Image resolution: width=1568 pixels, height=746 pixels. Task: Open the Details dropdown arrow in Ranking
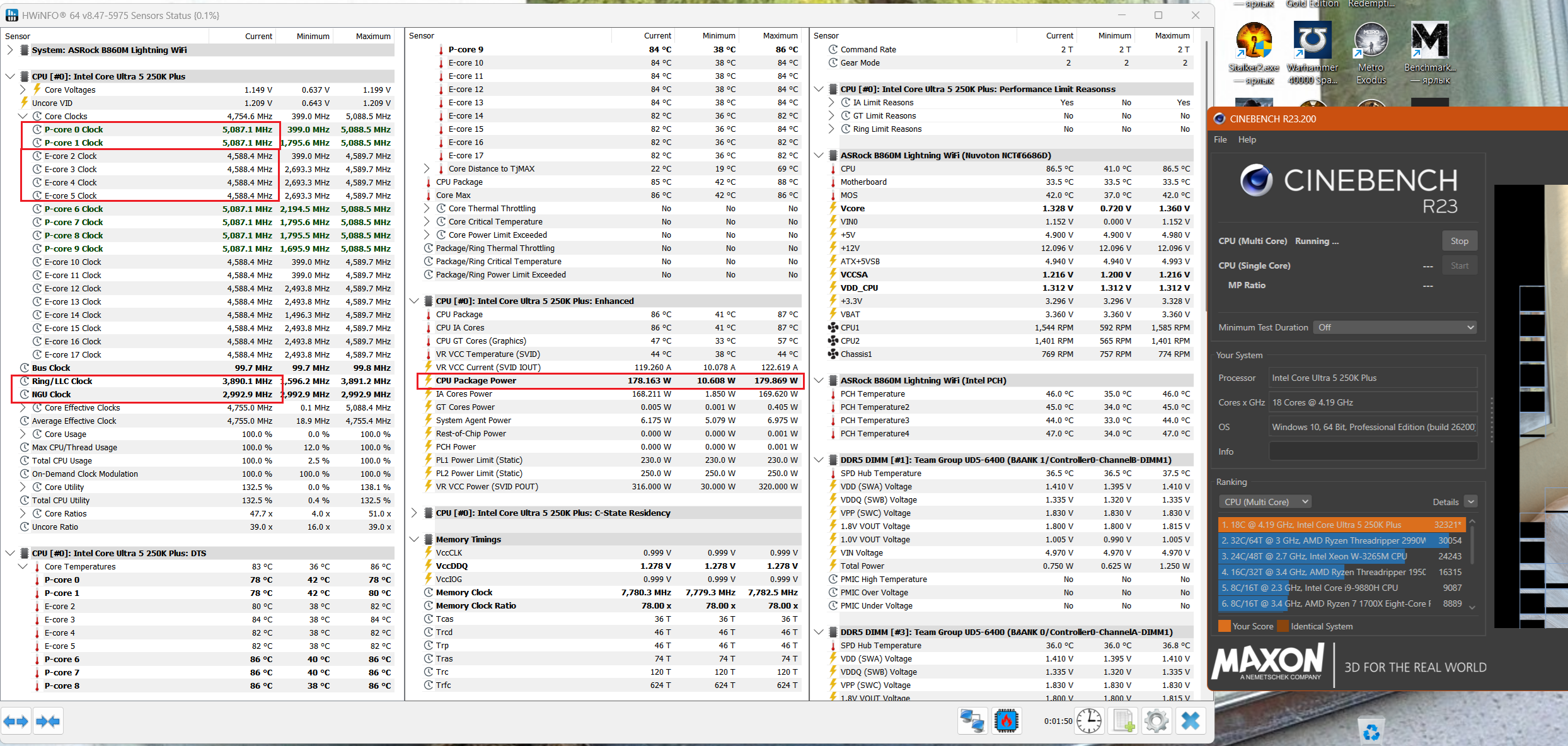point(1471,502)
